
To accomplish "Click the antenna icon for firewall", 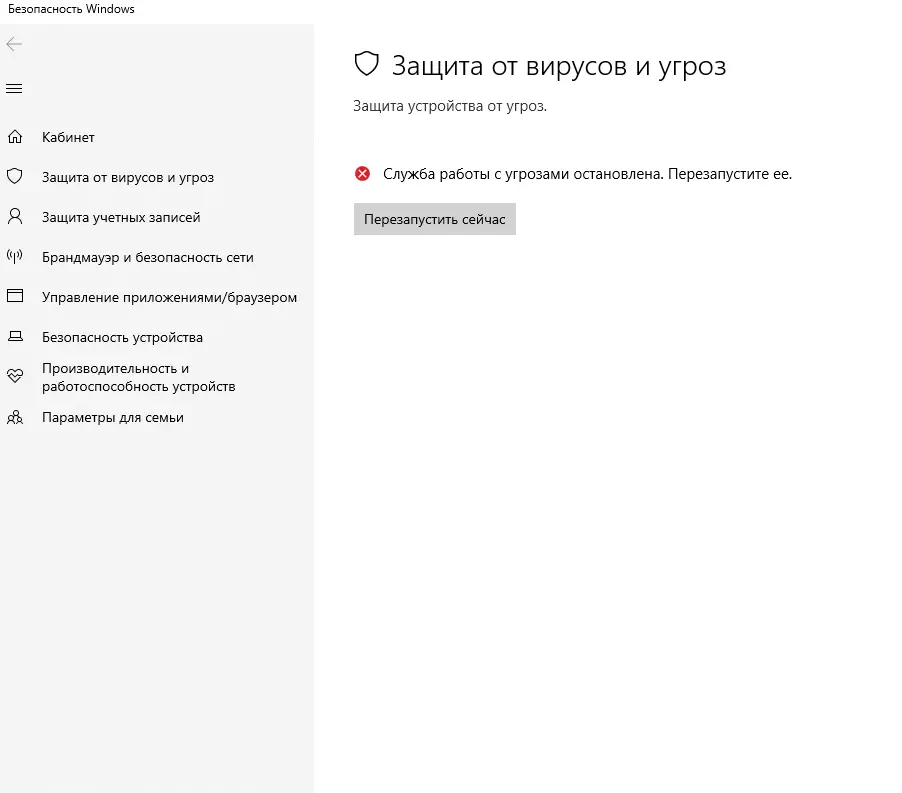I will (x=15, y=256).
